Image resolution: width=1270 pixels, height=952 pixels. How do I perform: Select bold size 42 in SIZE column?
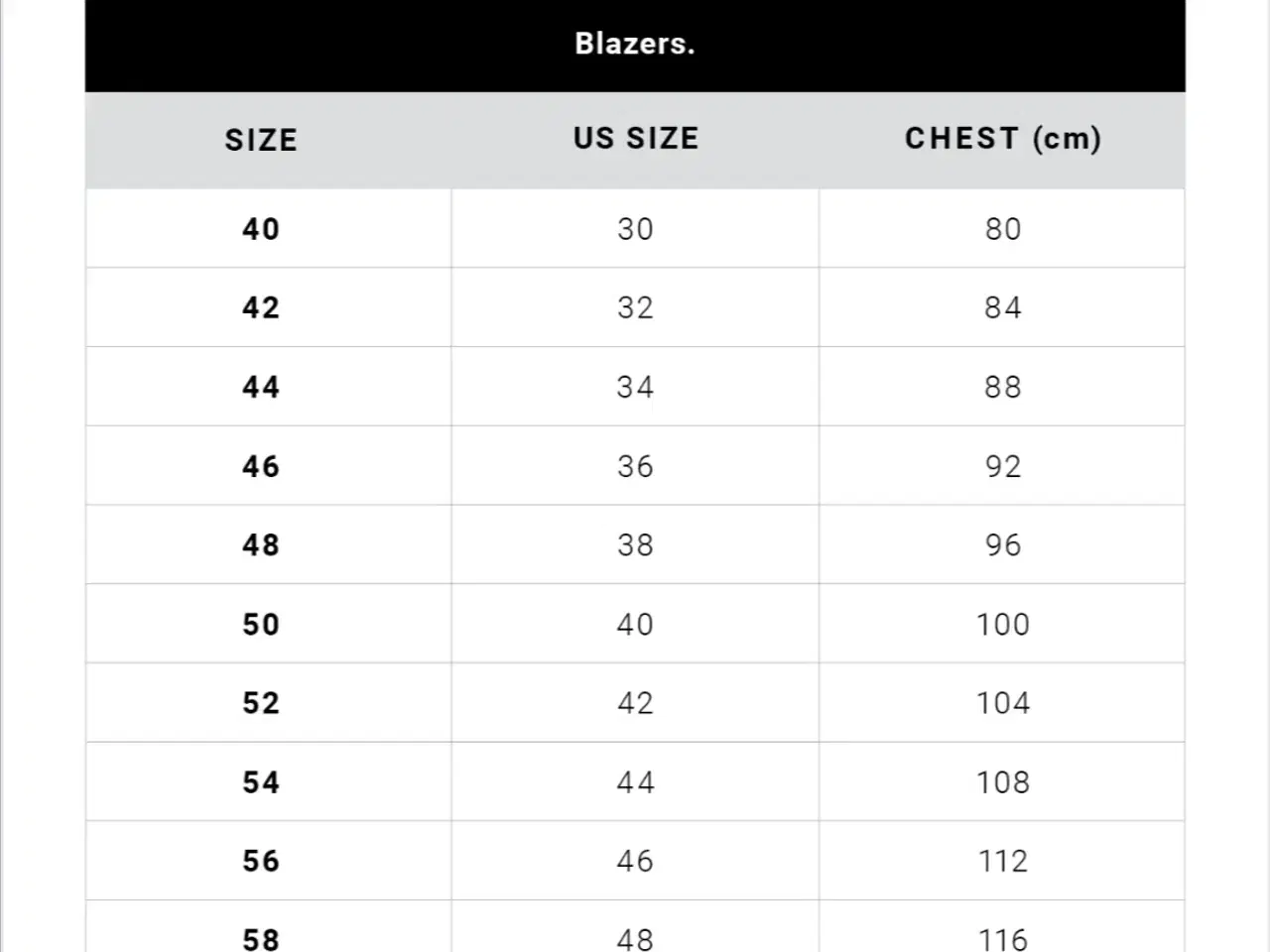(261, 307)
